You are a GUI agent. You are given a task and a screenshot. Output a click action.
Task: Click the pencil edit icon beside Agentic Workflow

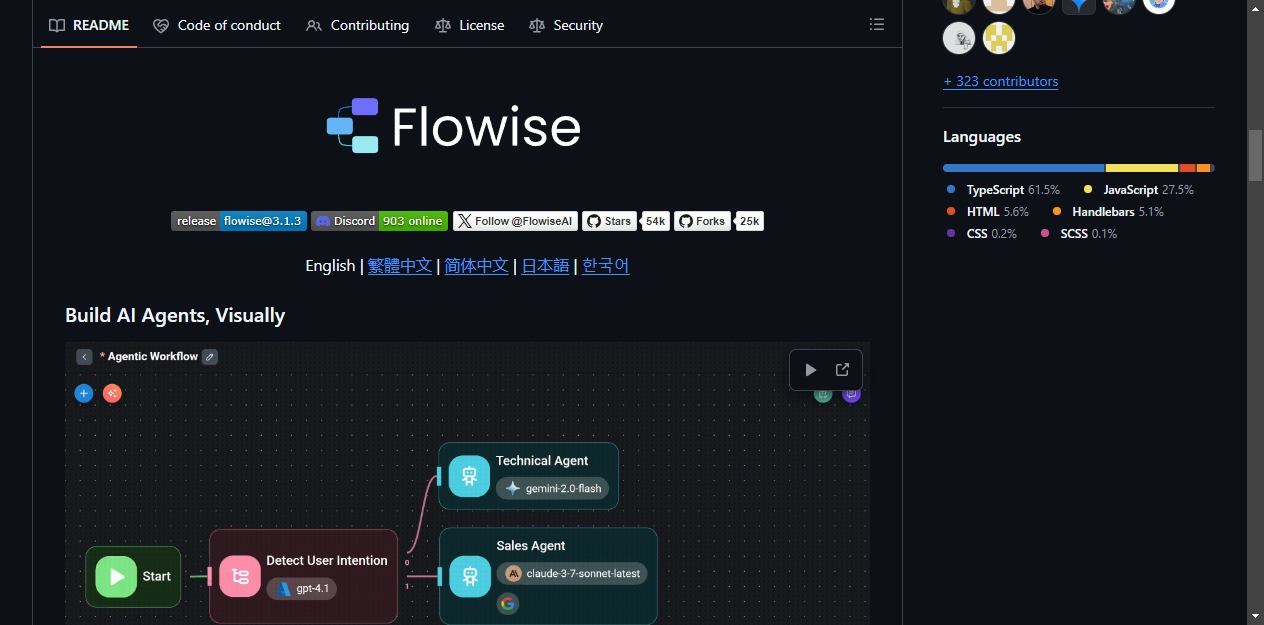[210, 356]
